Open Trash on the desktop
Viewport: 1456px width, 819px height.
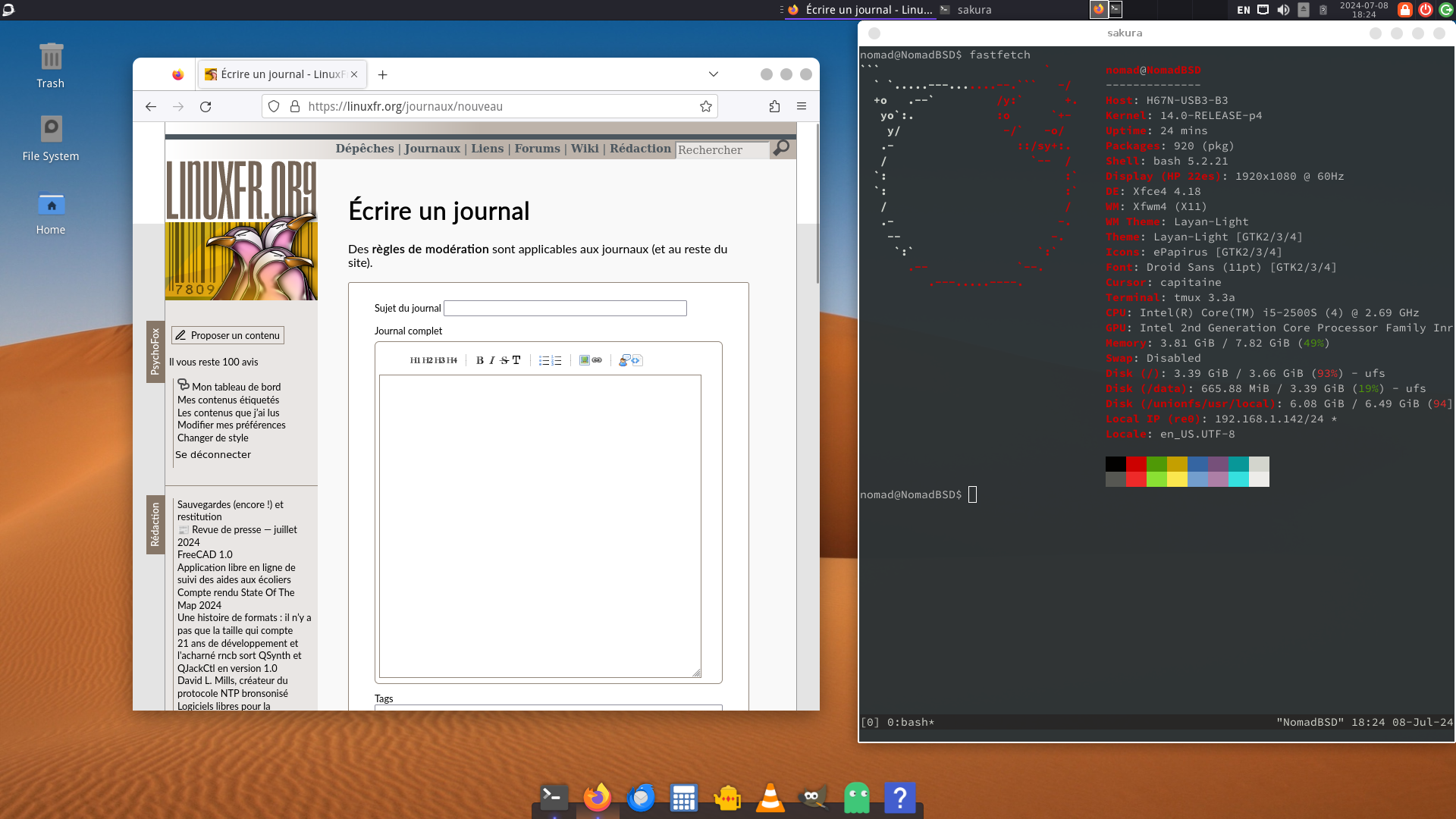click(51, 65)
